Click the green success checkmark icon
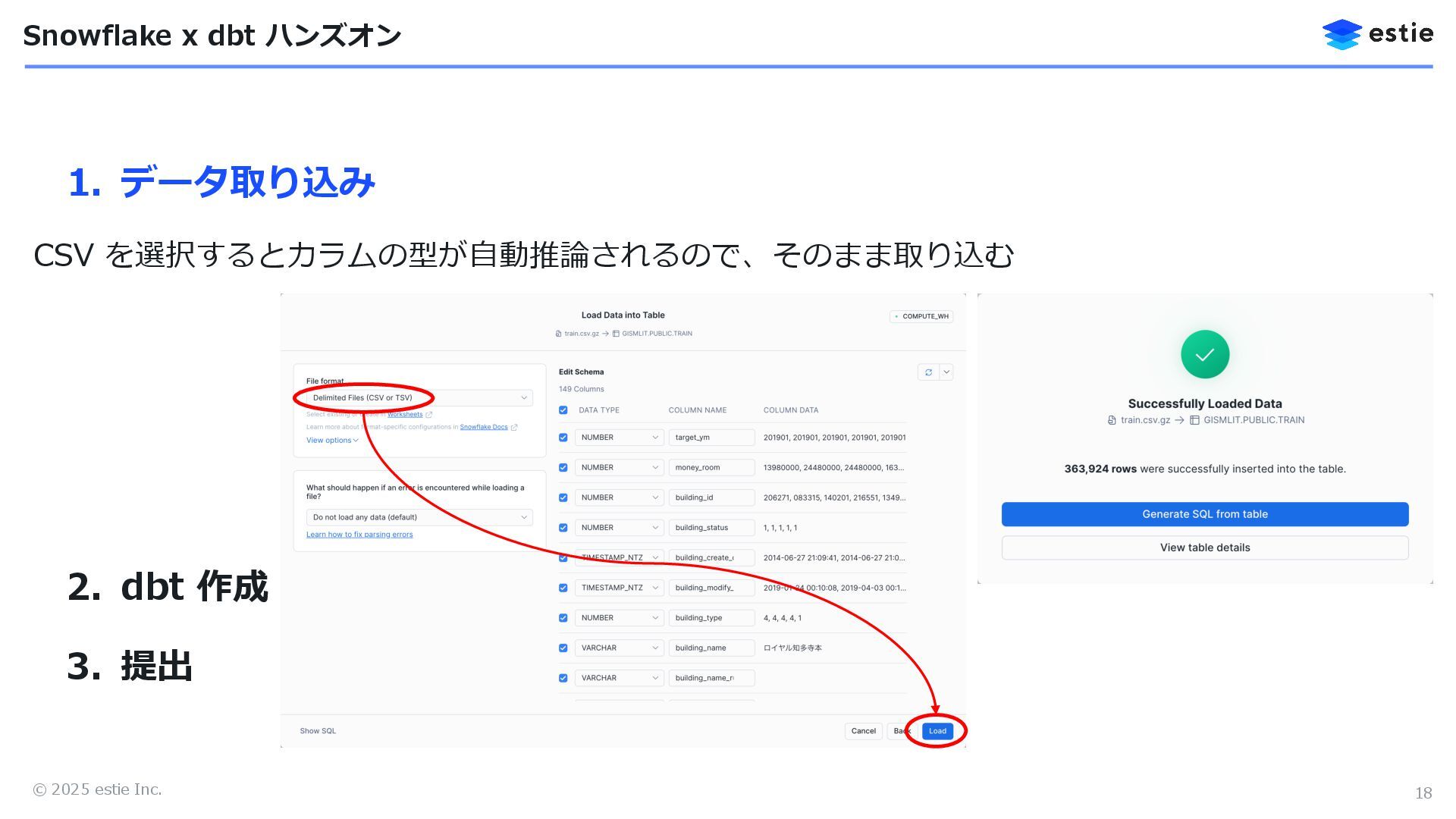The height and width of the screenshot is (819, 1456). coord(1204,354)
